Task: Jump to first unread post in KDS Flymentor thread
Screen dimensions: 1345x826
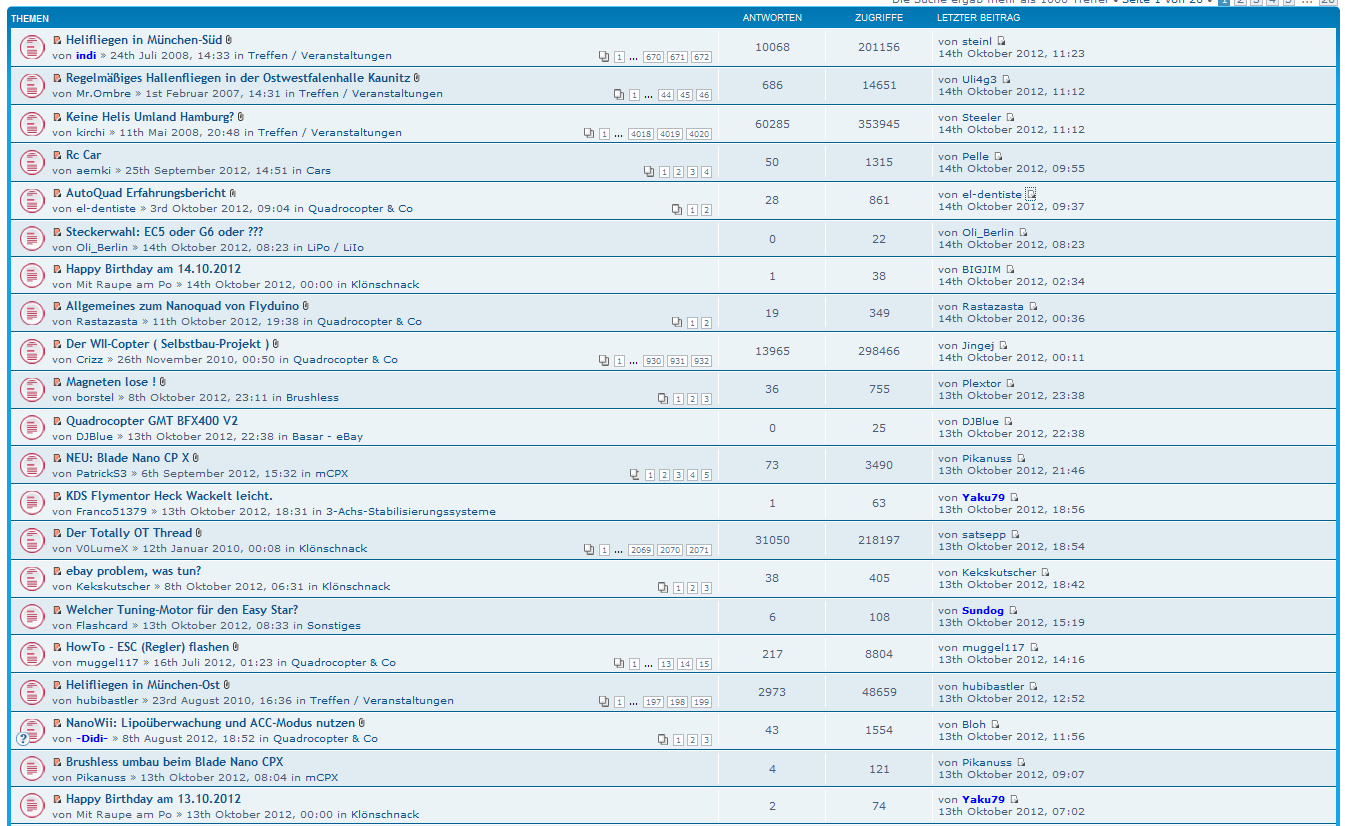Action: click(x=57, y=496)
